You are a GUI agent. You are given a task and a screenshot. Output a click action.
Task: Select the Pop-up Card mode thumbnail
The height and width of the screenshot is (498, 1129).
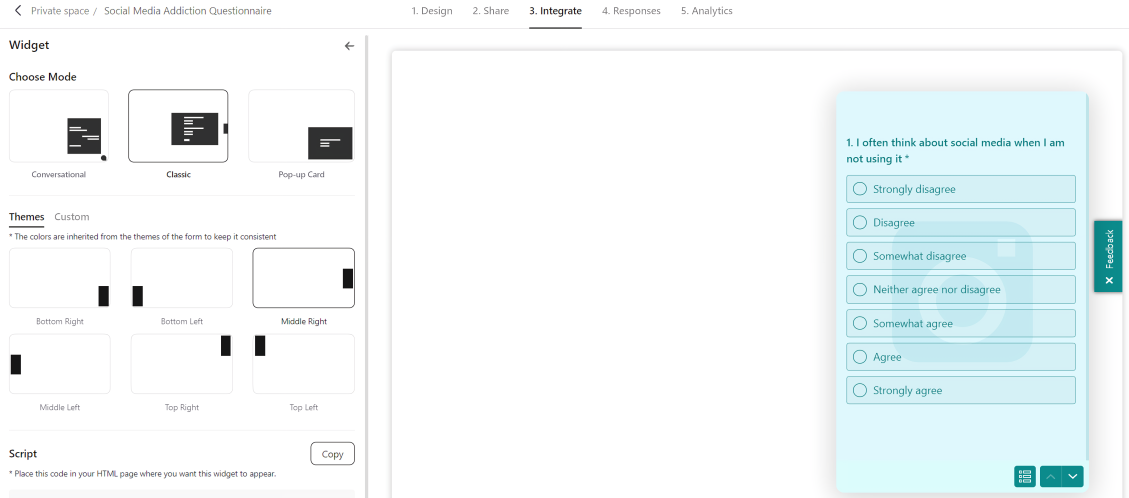point(301,126)
